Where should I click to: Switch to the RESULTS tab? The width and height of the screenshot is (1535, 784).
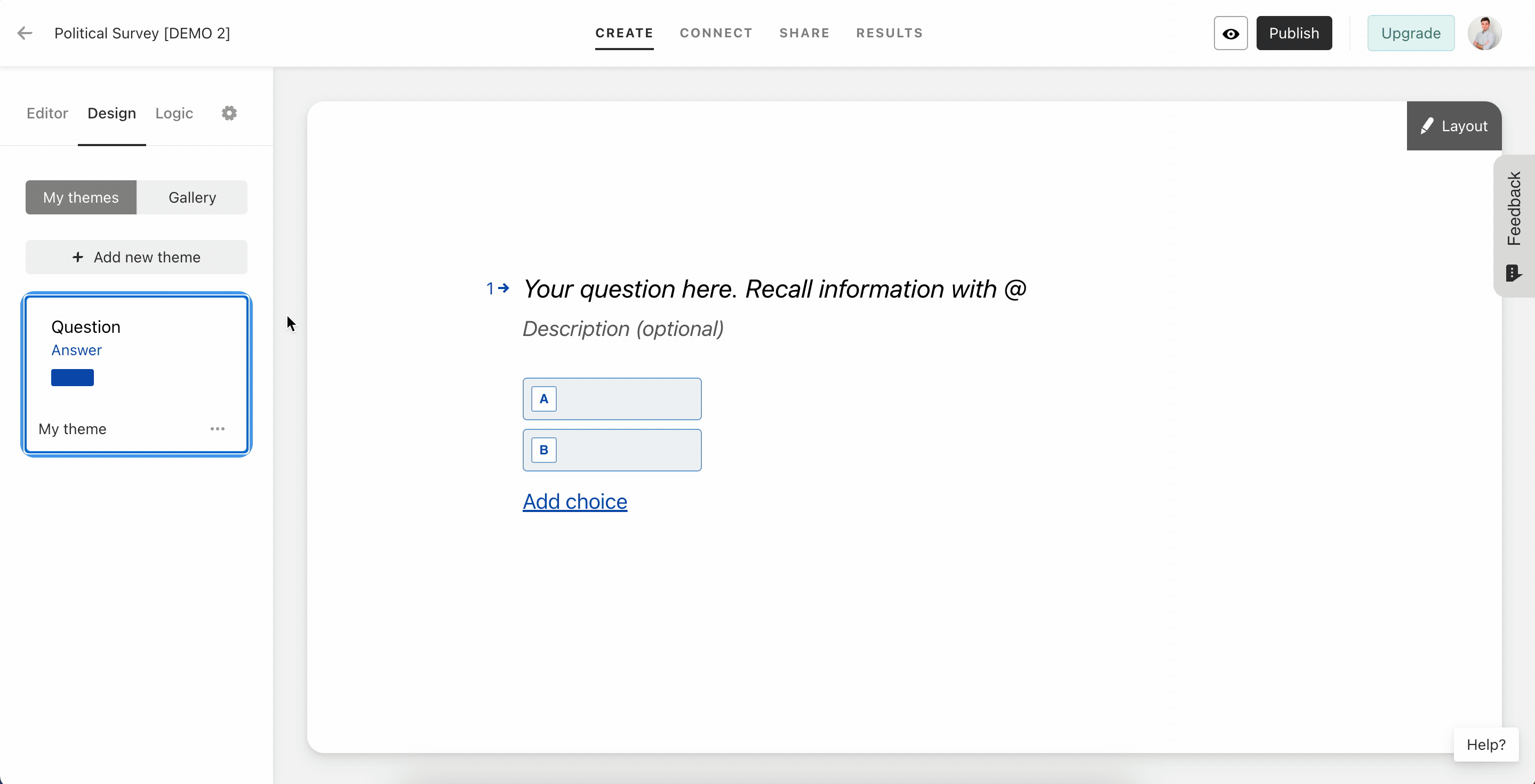[x=889, y=34]
